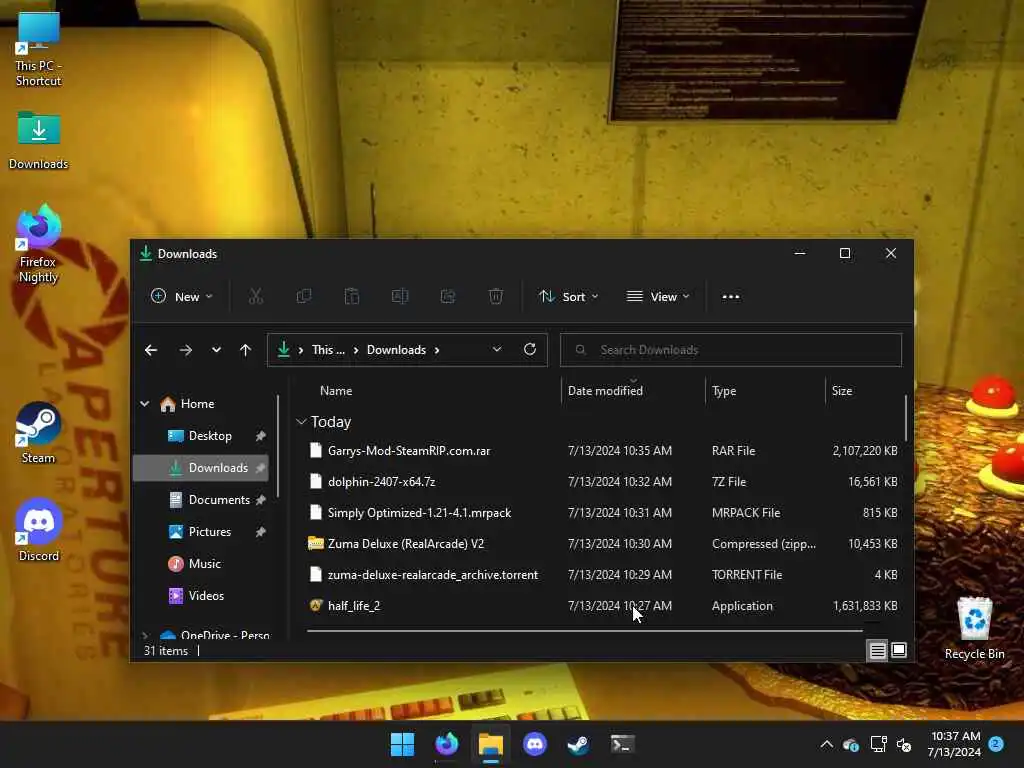Click 'This ...' breadcrumb segment
The height and width of the screenshot is (768, 1024).
click(x=328, y=350)
